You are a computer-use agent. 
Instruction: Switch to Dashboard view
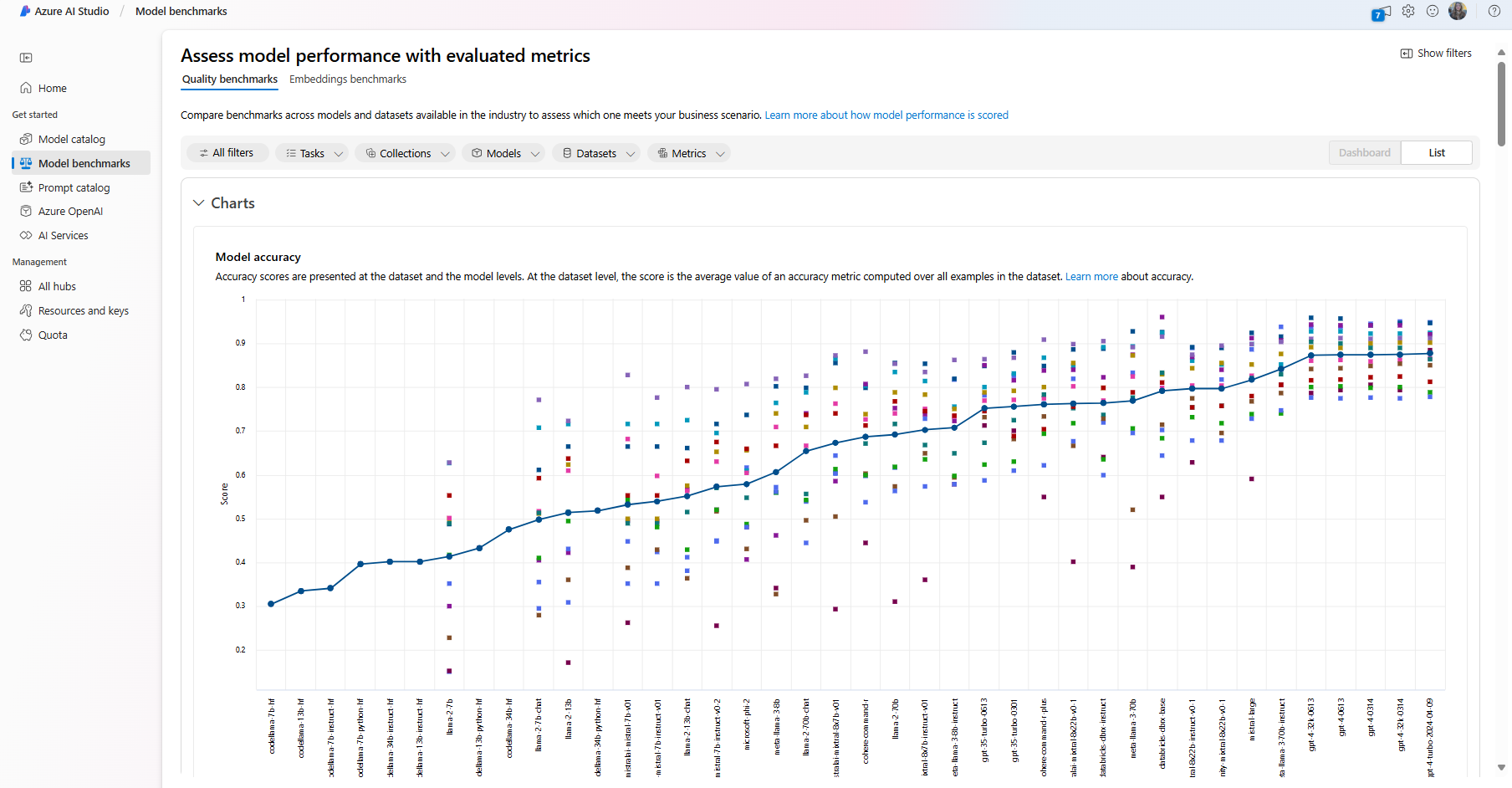(1364, 152)
